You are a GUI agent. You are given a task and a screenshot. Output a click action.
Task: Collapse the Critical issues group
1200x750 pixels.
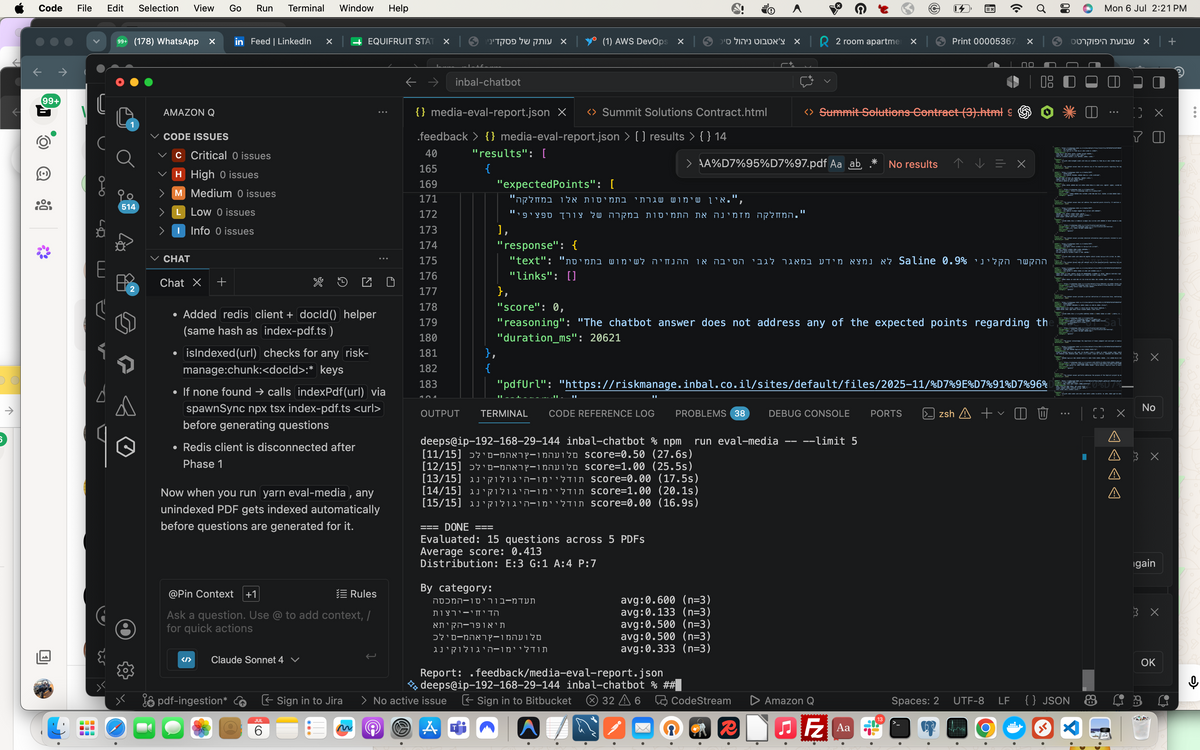click(164, 156)
